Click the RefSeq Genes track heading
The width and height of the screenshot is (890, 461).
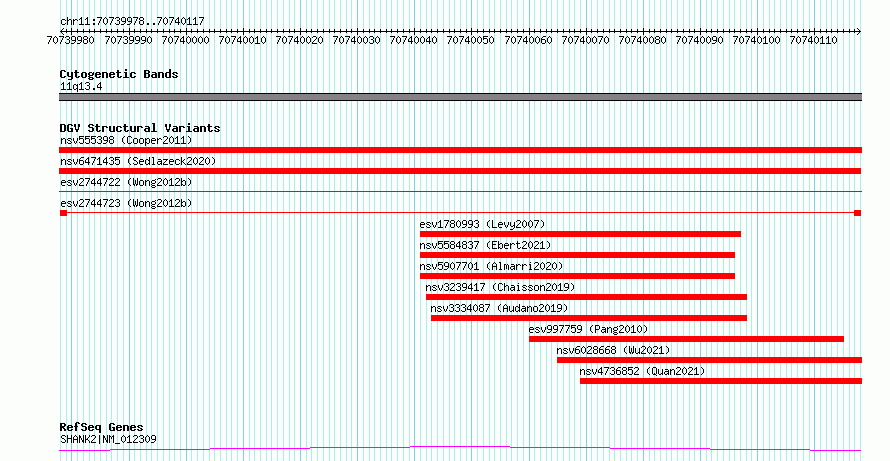[101, 427]
